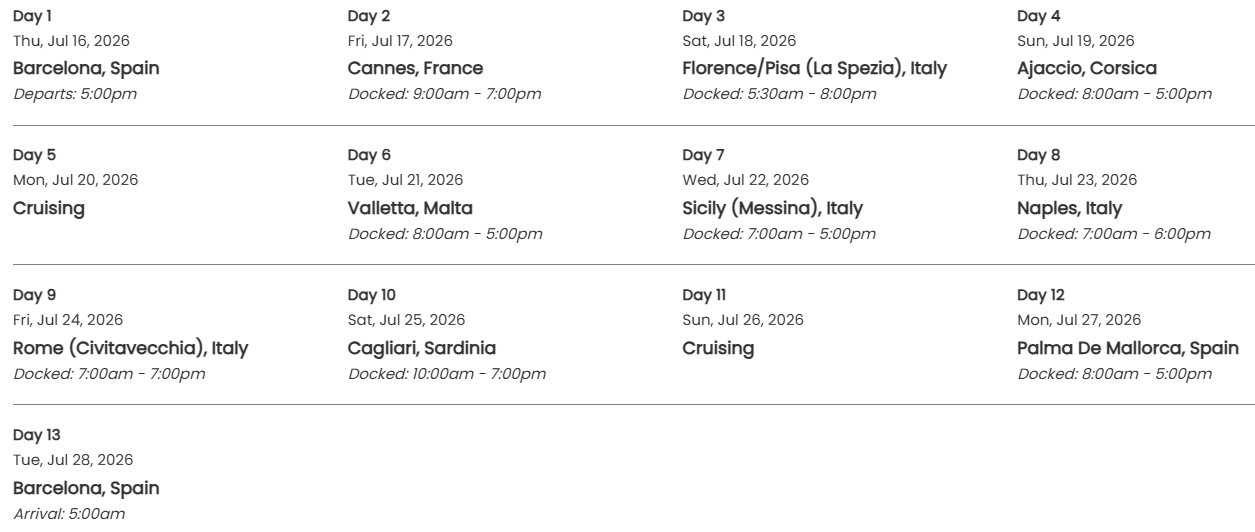Select the Day 5 Cruising entry
Screen dimensions: 1255x532
point(49,208)
